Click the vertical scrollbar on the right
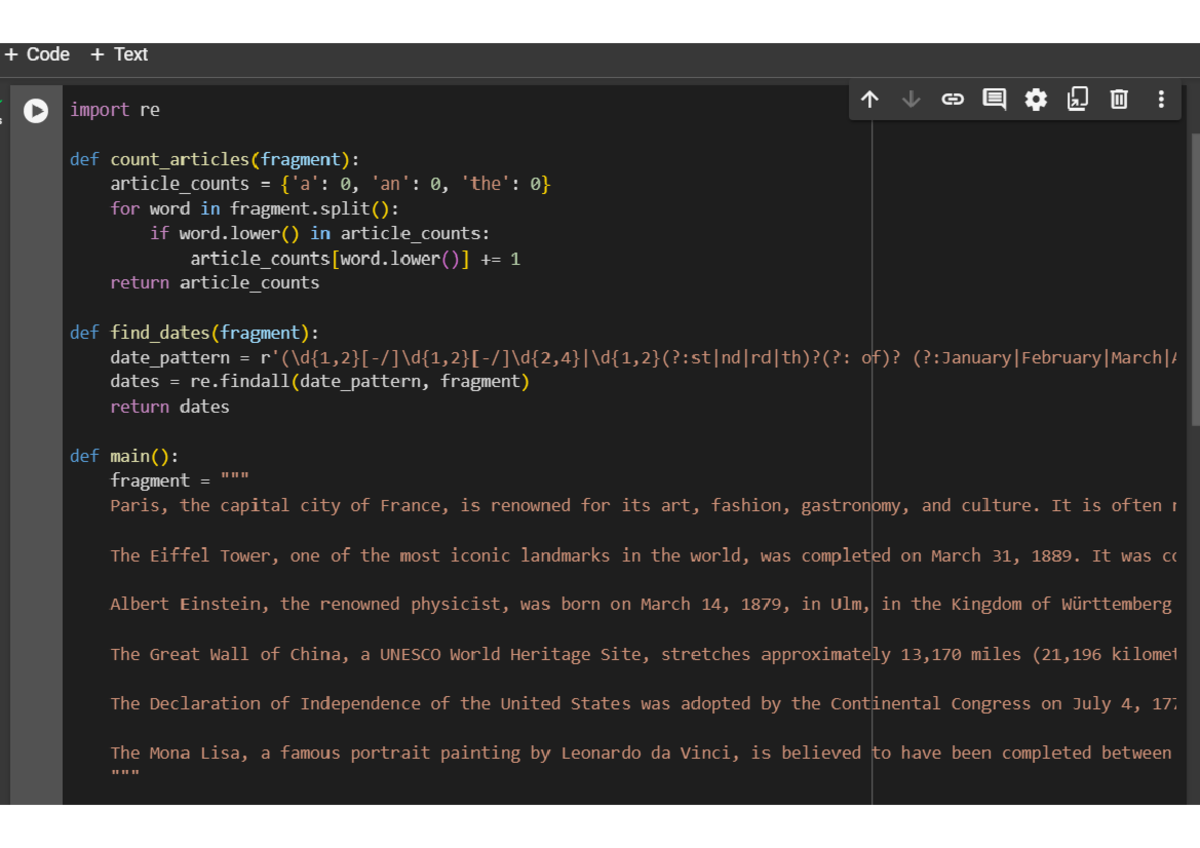Screen dimensions: 1200x848 point(1194,280)
